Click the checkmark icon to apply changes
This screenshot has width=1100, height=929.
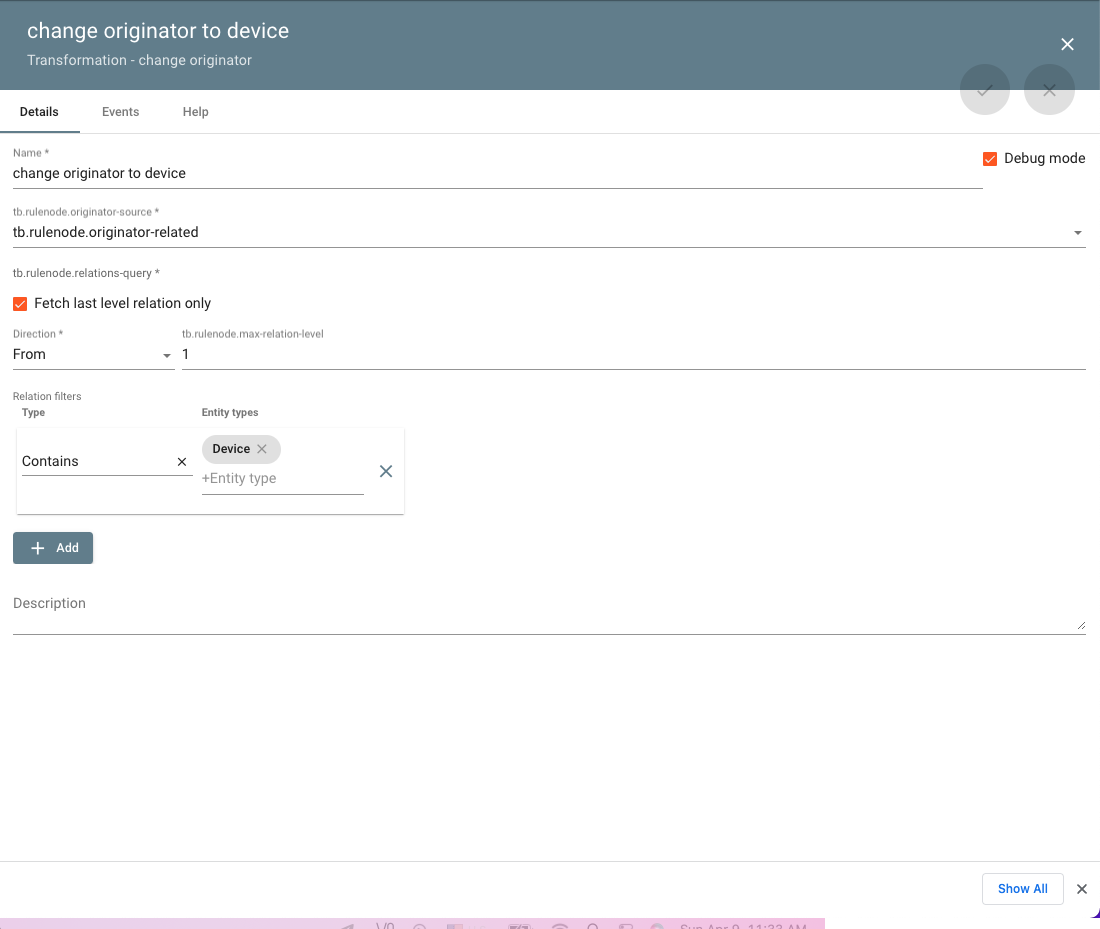pos(984,90)
